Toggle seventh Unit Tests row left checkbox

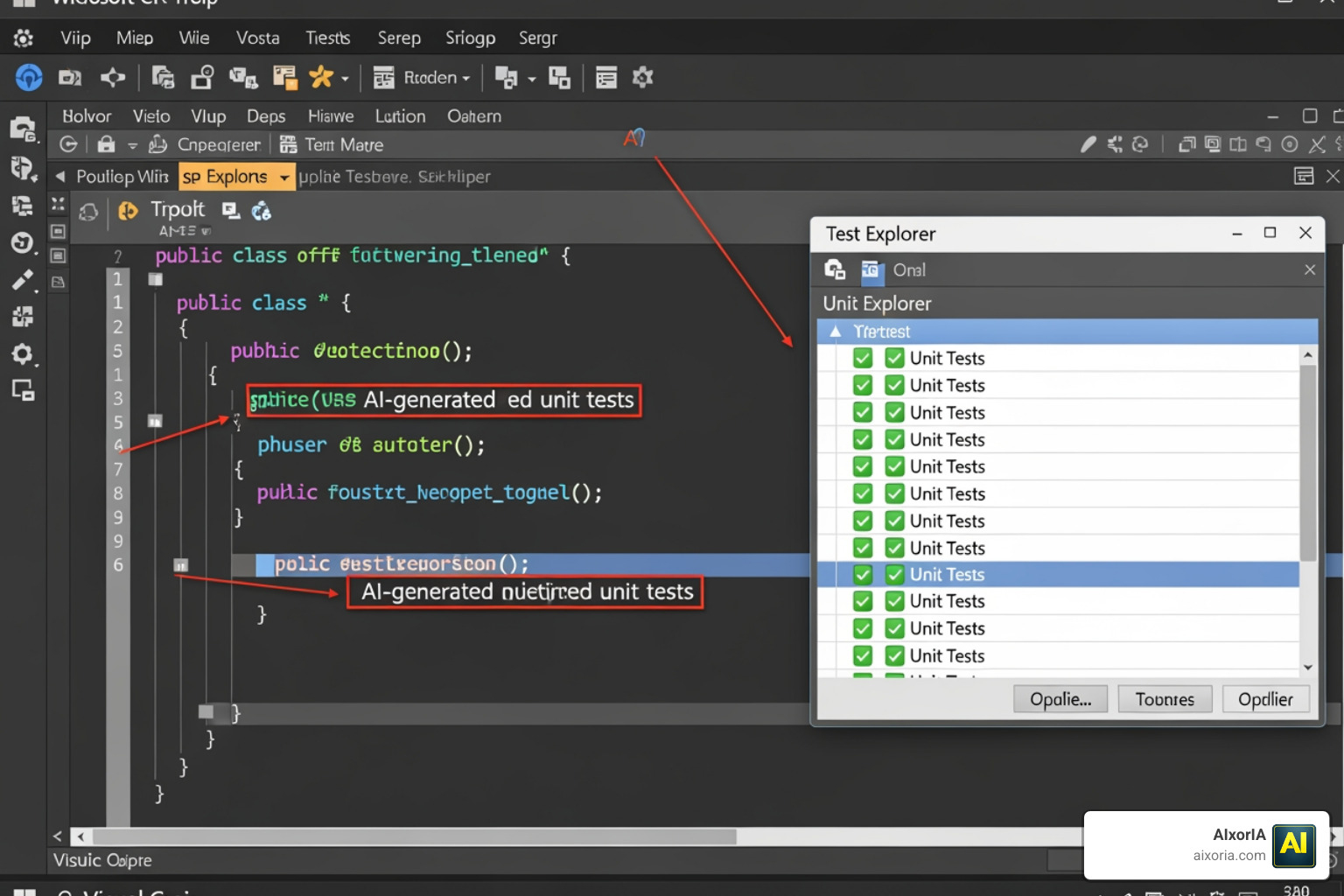[863, 521]
